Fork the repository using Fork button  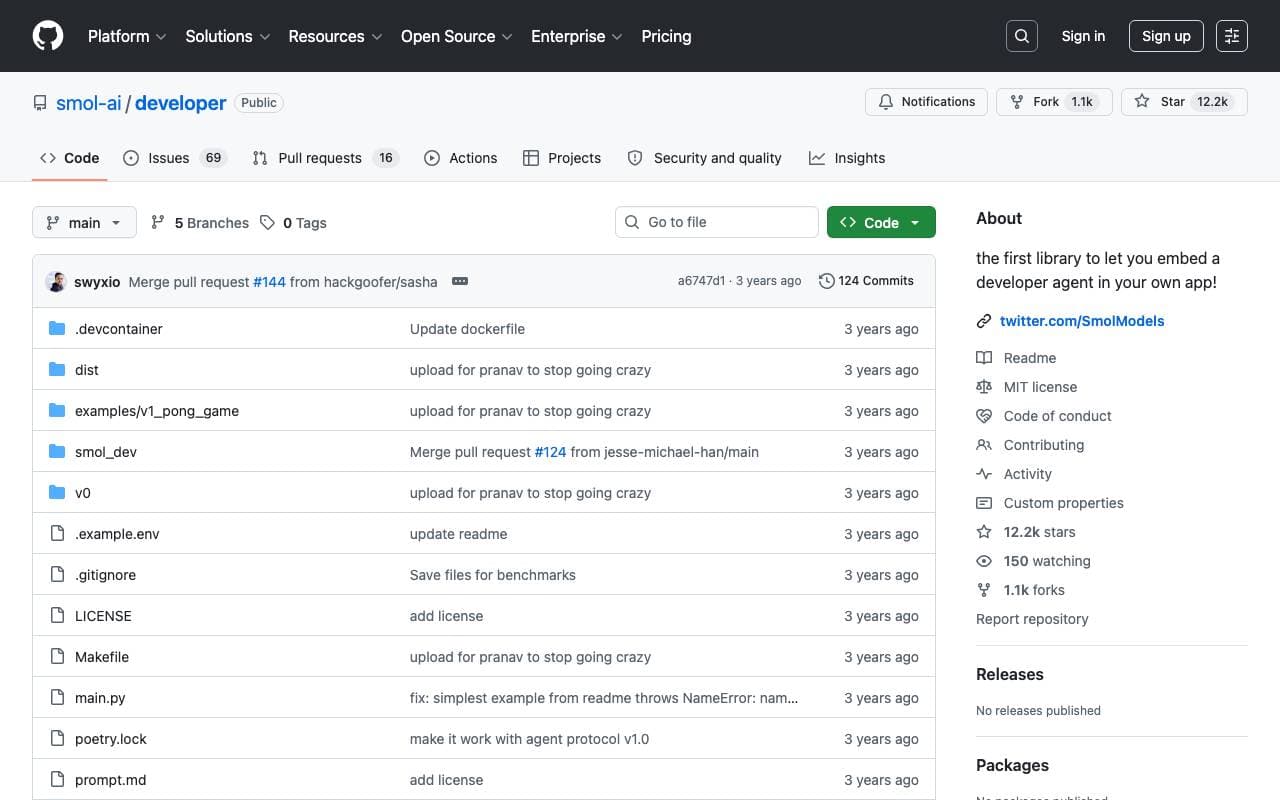click(1054, 102)
